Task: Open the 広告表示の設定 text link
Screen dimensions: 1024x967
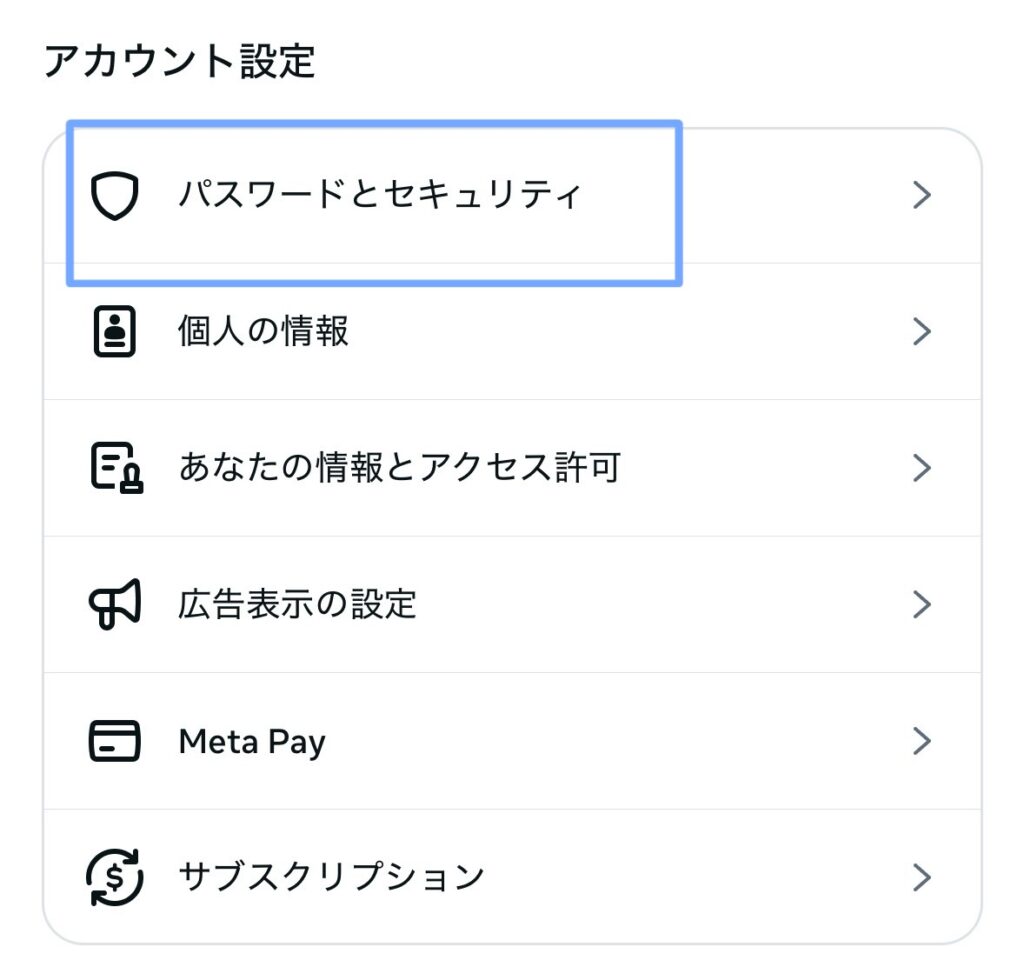Action: [x=297, y=605]
